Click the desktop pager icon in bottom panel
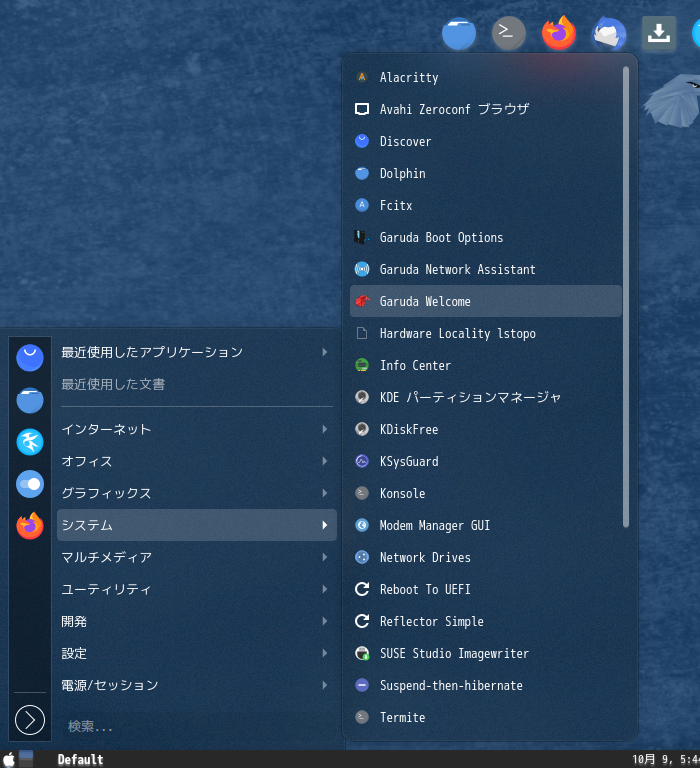The width and height of the screenshot is (700, 768). (26, 759)
